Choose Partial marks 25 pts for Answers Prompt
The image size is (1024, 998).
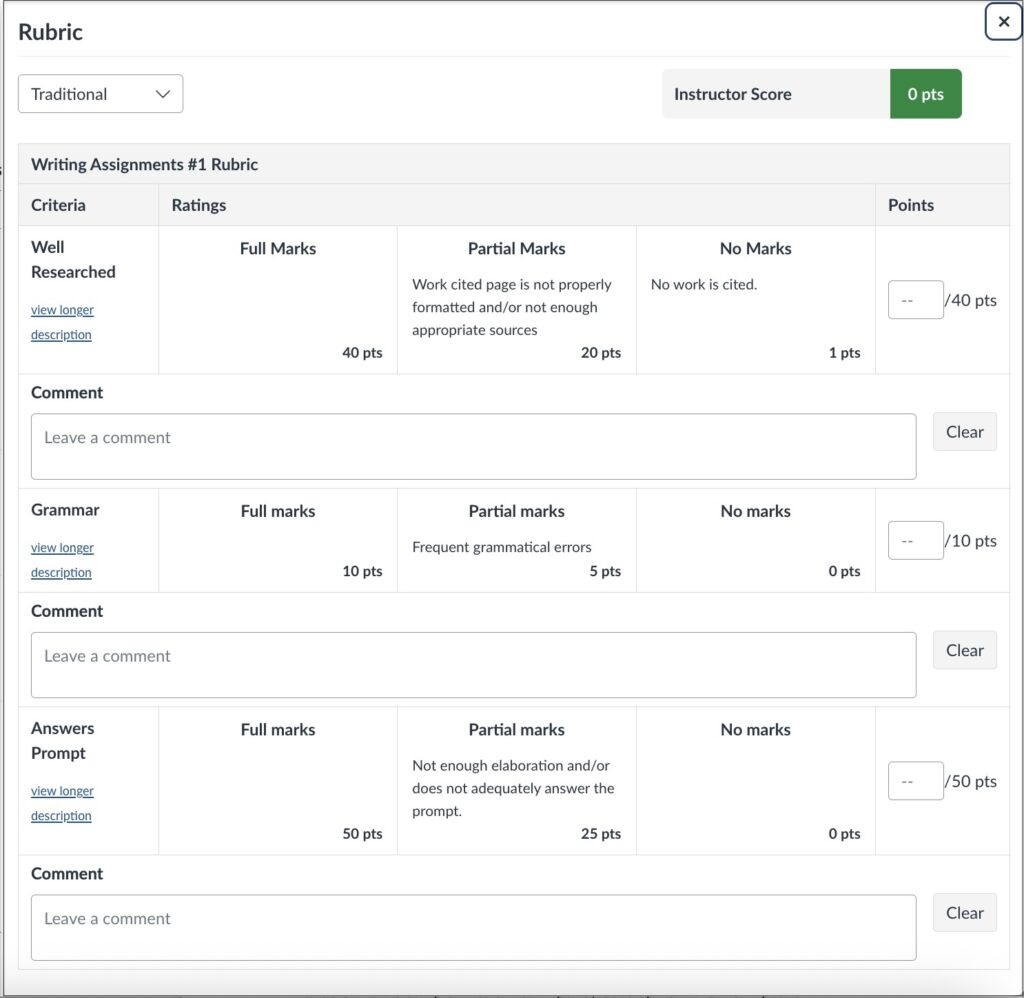tap(516, 780)
